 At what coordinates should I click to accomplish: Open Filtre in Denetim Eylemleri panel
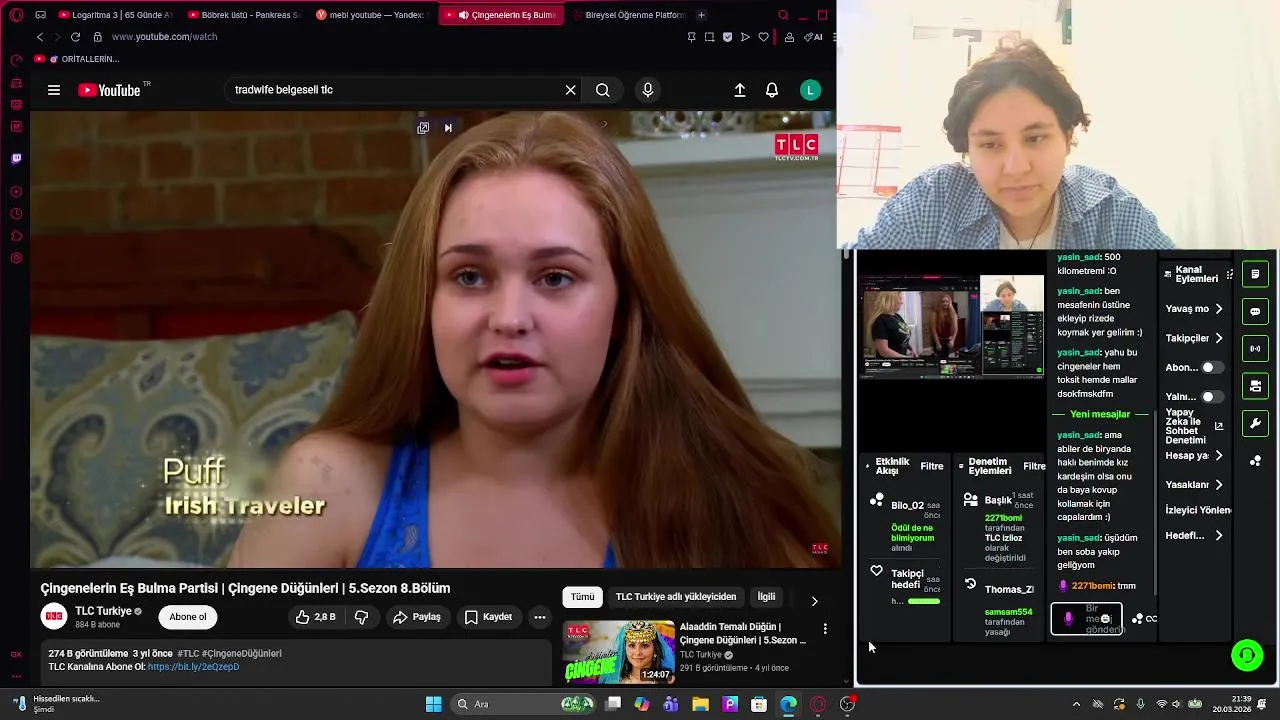pos(1035,466)
